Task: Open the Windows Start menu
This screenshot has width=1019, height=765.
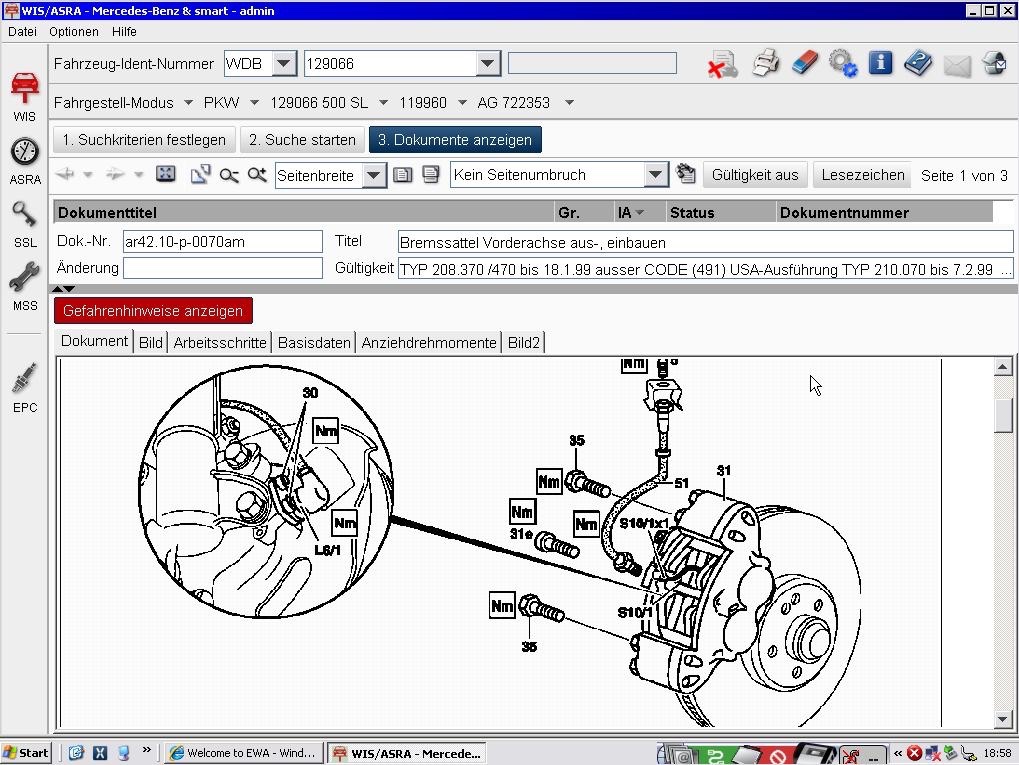Action: (27, 753)
